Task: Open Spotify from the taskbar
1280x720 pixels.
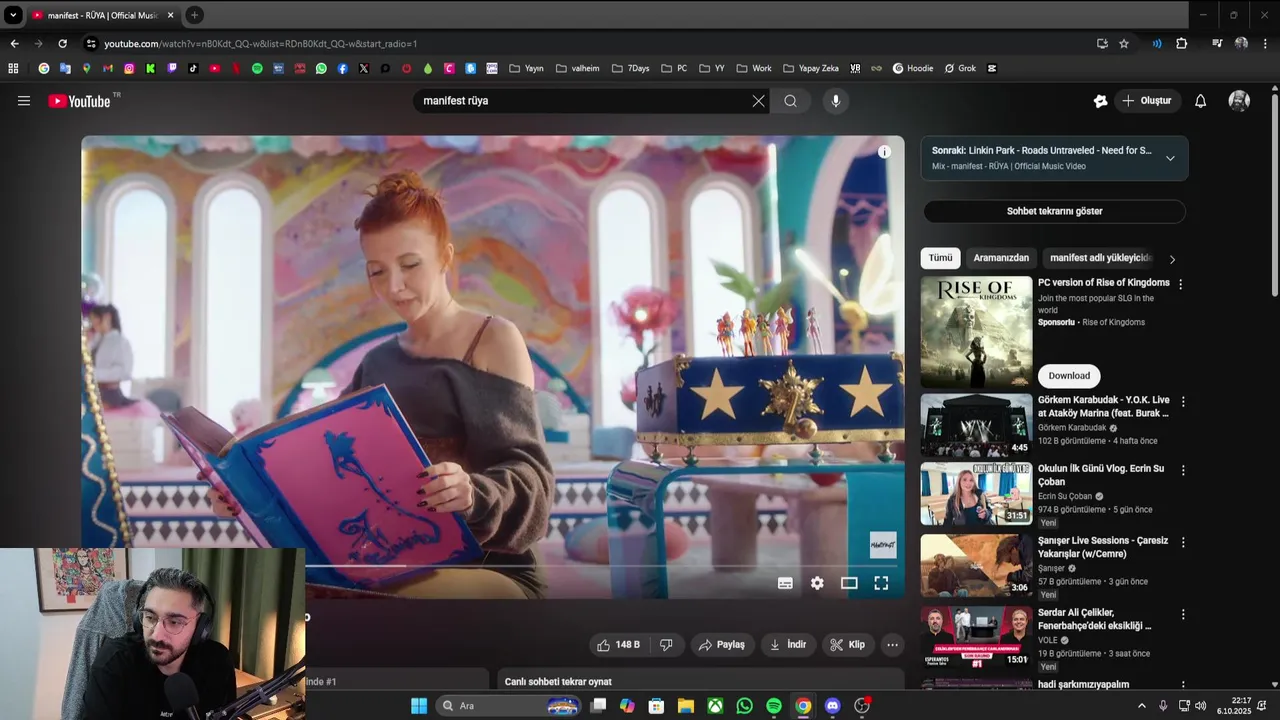Action: (774, 706)
